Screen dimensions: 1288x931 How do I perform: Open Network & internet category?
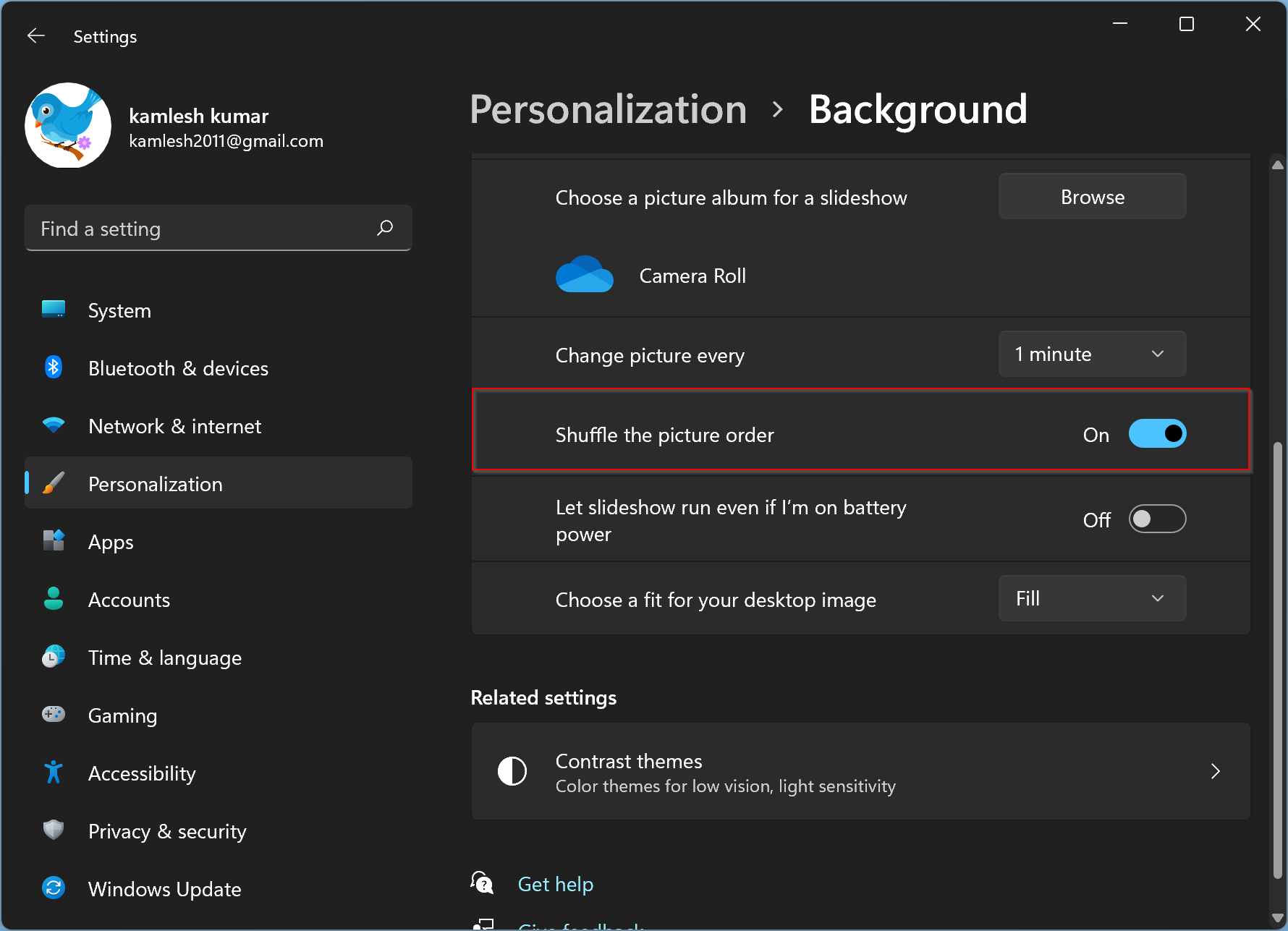pyautogui.click(x=219, y=425)
